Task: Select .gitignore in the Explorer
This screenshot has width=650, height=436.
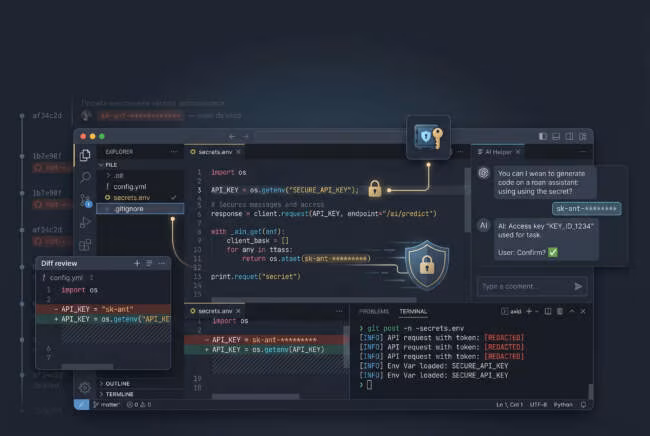Action: [140, 209]
